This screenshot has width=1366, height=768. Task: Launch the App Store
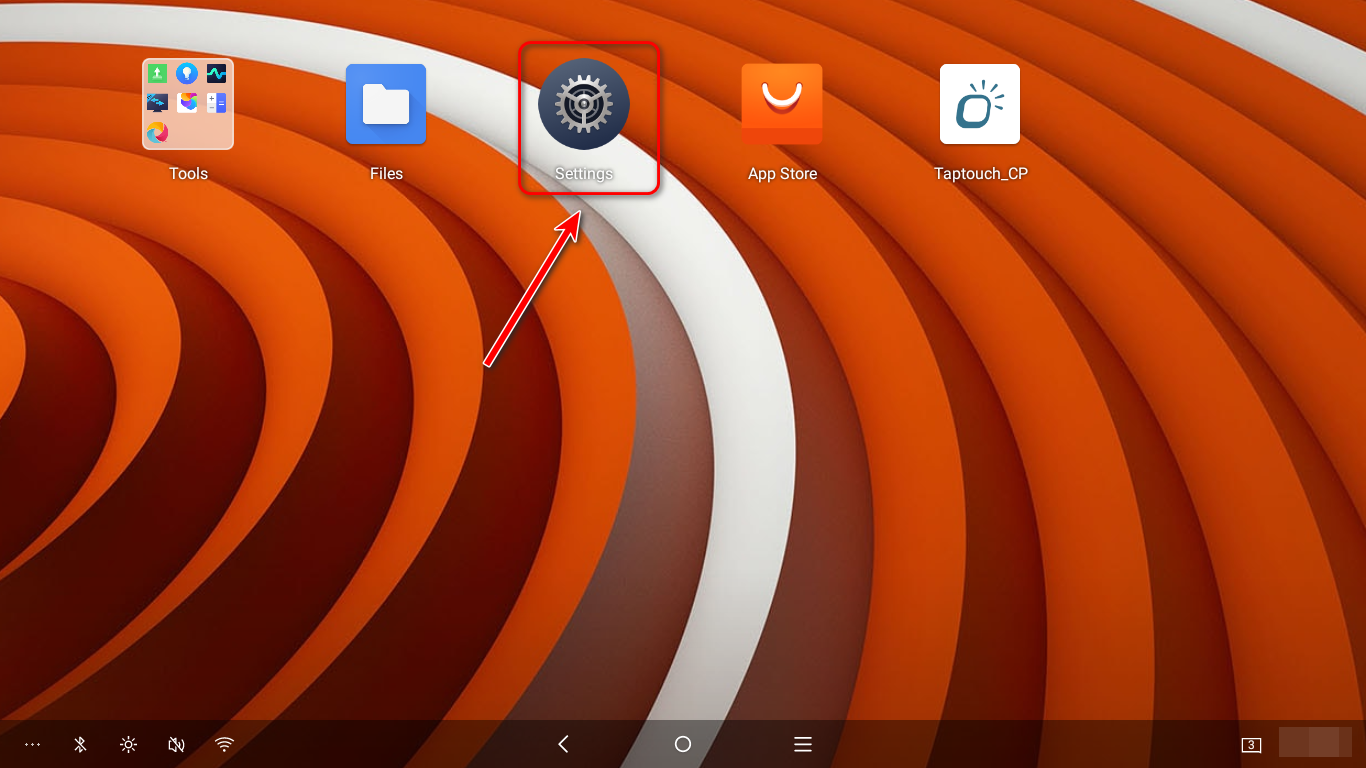pos(782,104)
